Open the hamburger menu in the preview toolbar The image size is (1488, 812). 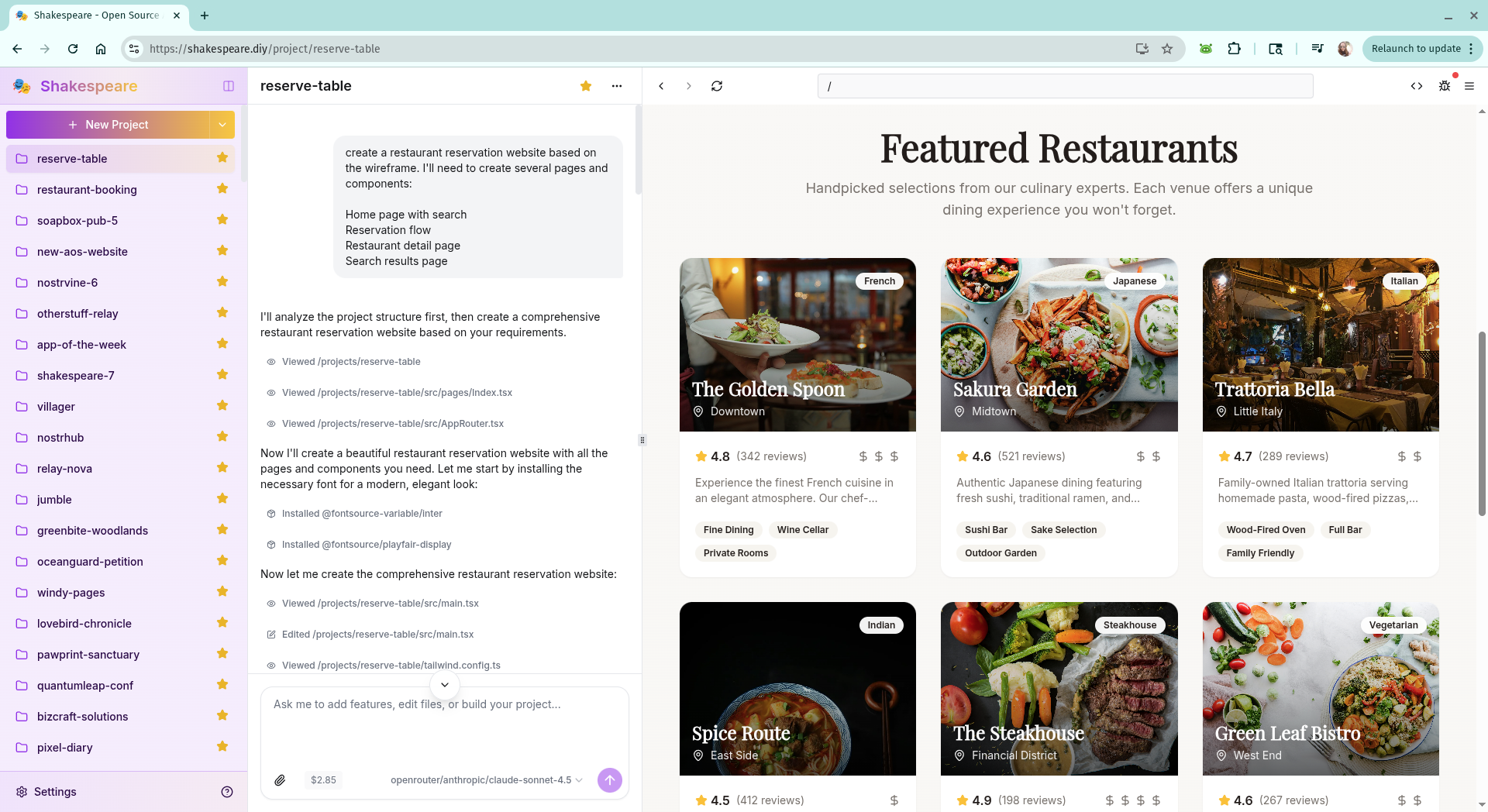(x=1470, y=86)
